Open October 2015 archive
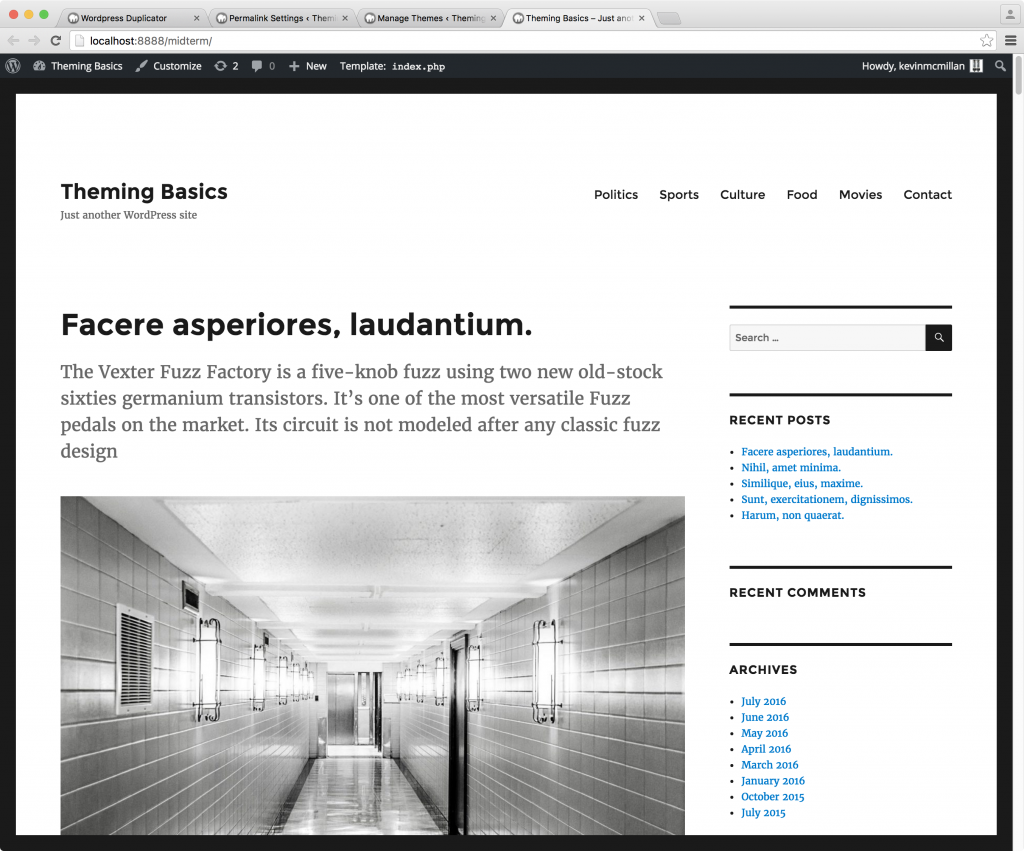1024x851 pixels. tap(773, 797)
